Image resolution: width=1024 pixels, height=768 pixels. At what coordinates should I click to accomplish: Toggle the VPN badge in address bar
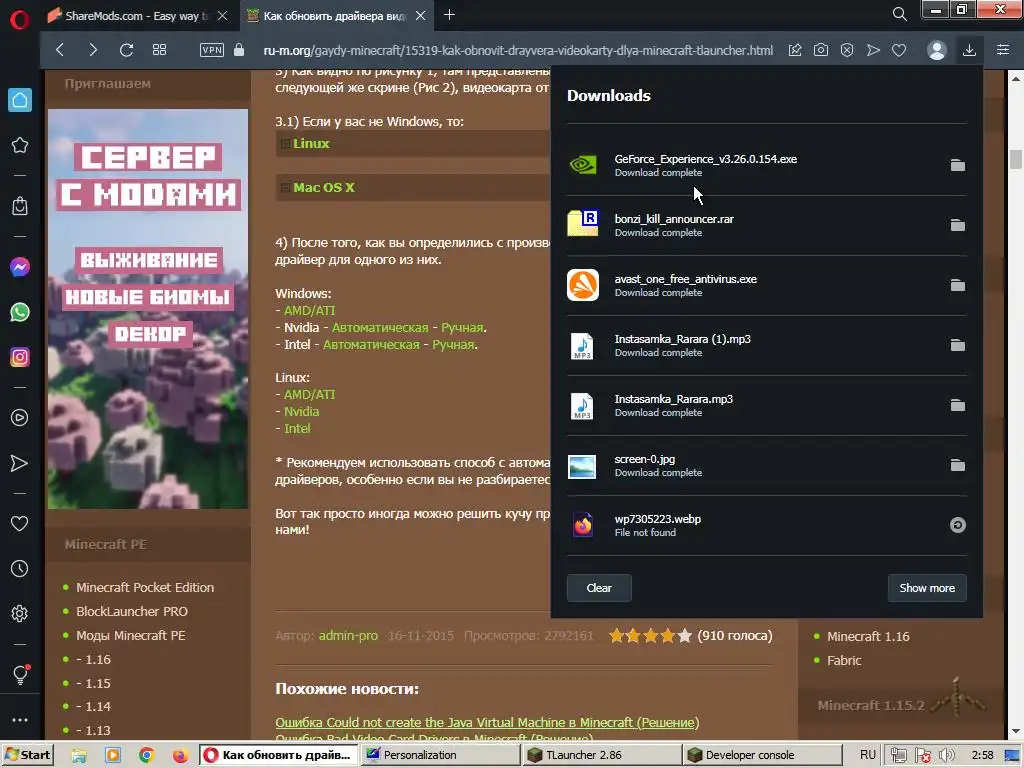(x=212, y=50)
